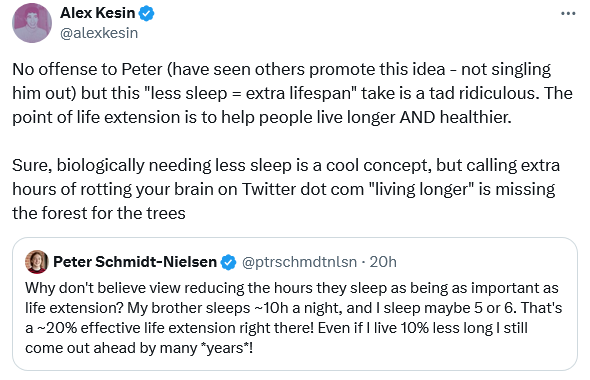Click the paragraph starting "No offense to Peter"

click(x=292, y=93)
